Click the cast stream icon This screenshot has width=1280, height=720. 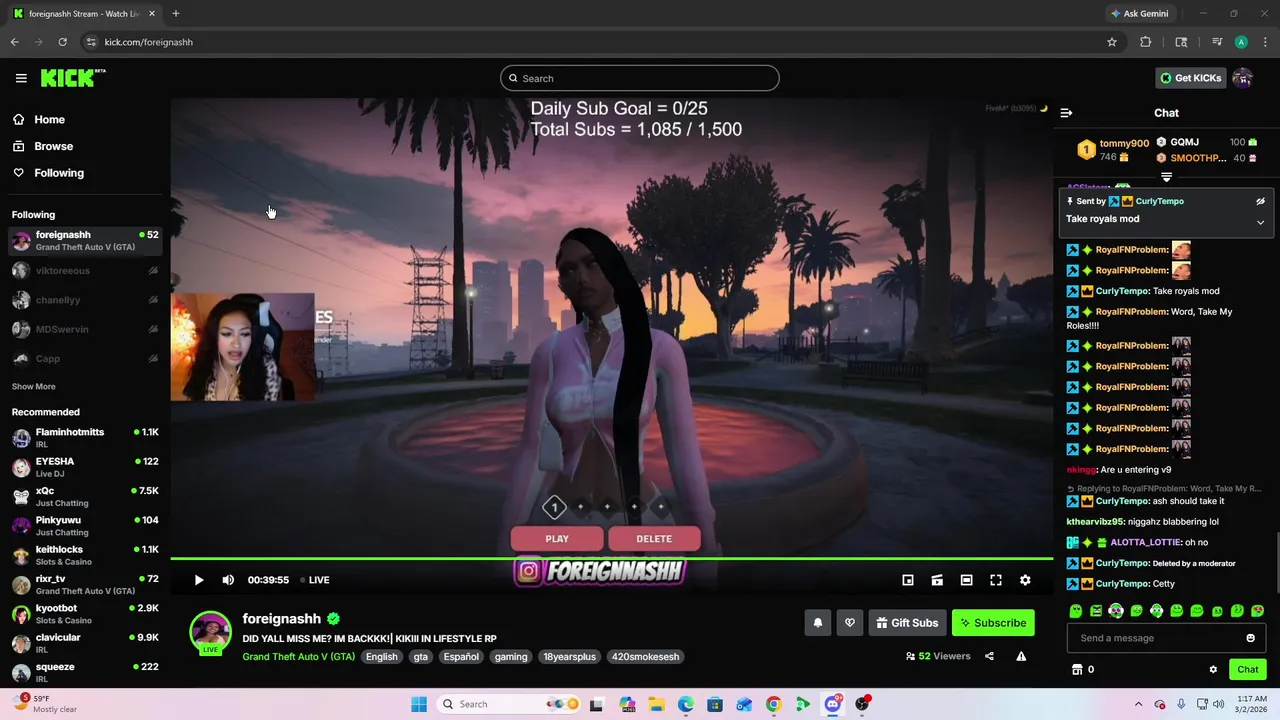coord(937,580)
